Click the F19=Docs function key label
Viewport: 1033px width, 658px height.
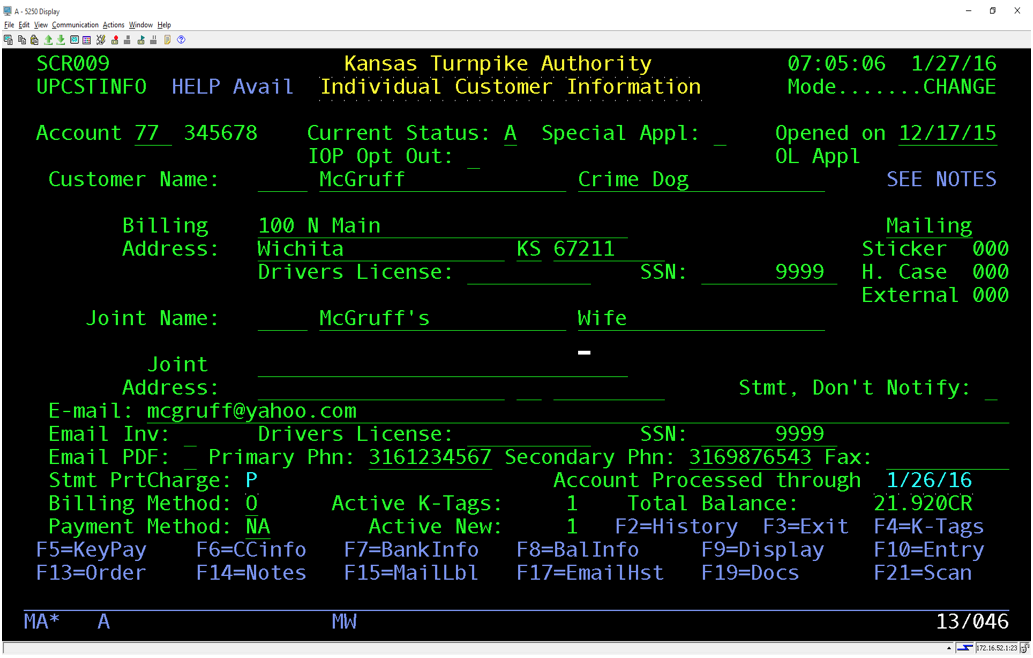[x=750, y=572]
